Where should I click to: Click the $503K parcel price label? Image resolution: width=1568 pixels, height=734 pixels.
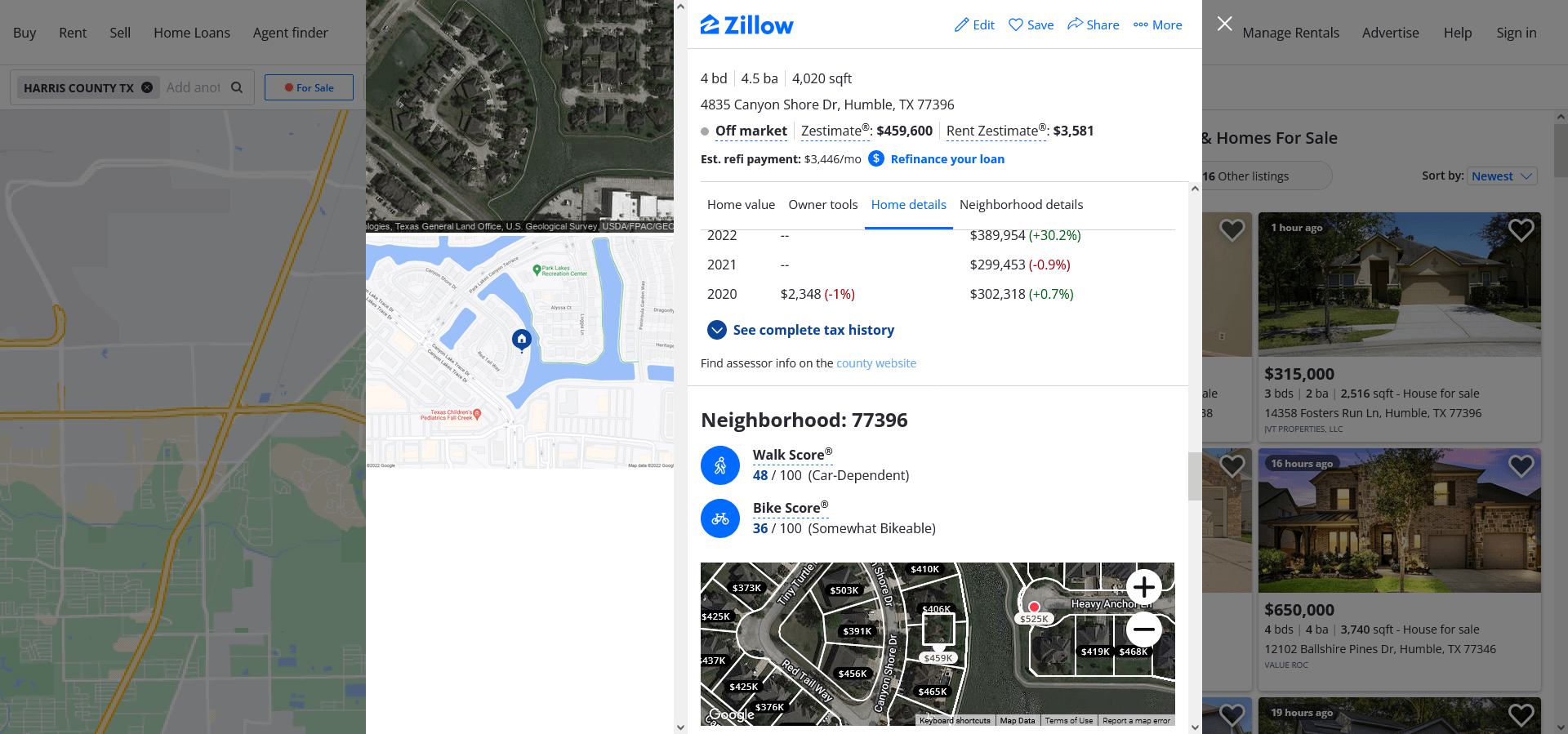[x=844, y=590]
